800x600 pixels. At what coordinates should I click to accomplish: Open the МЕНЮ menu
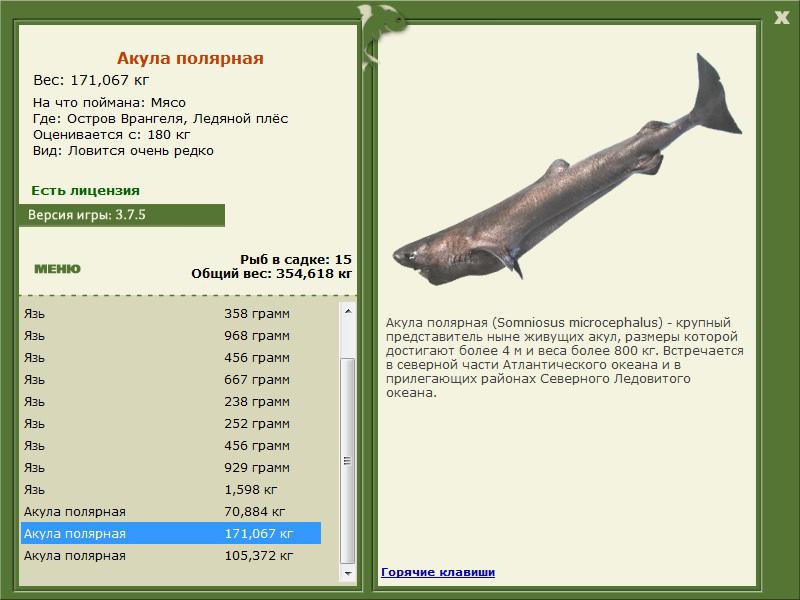pos(57,269)
